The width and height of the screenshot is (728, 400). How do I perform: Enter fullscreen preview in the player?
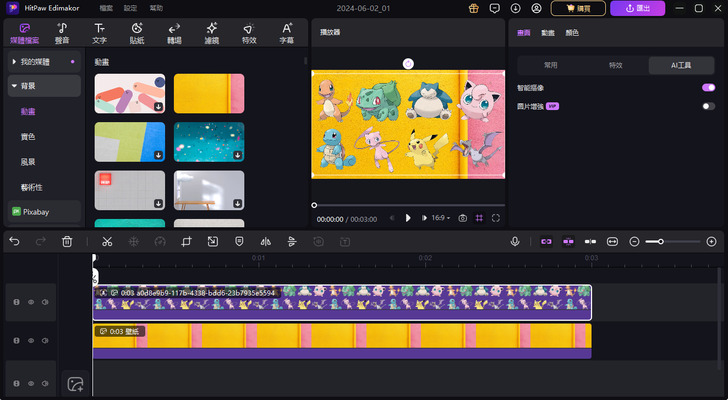[495, 217]
